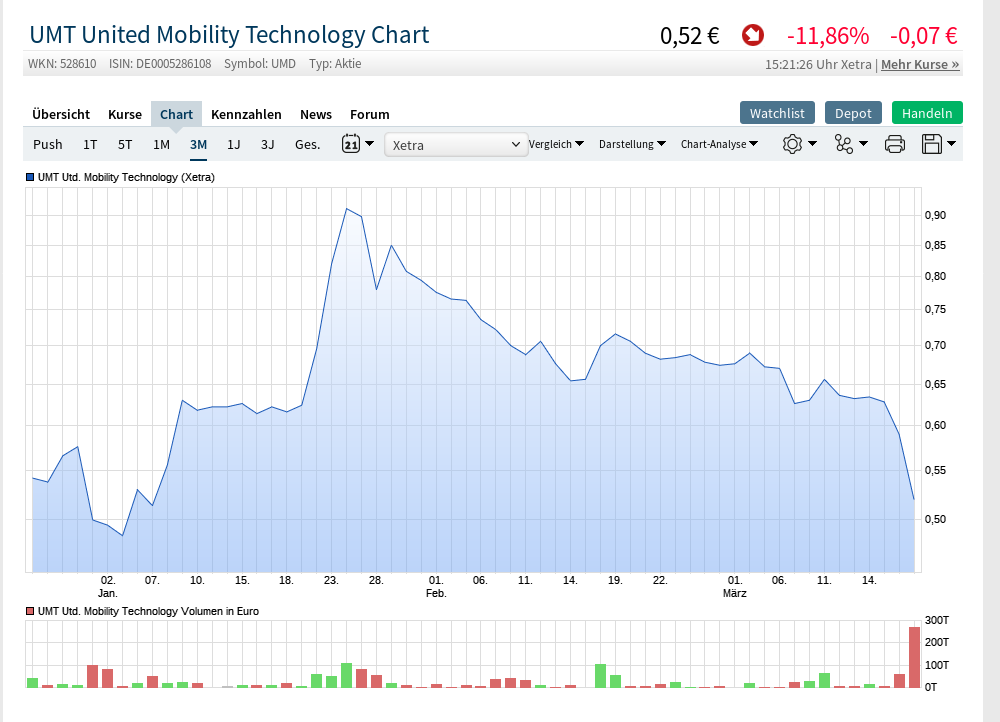Expand the arrow beside the save icon
Image resolution: width=1000 pixels, height=722 pixels.
tap(952, 144)
